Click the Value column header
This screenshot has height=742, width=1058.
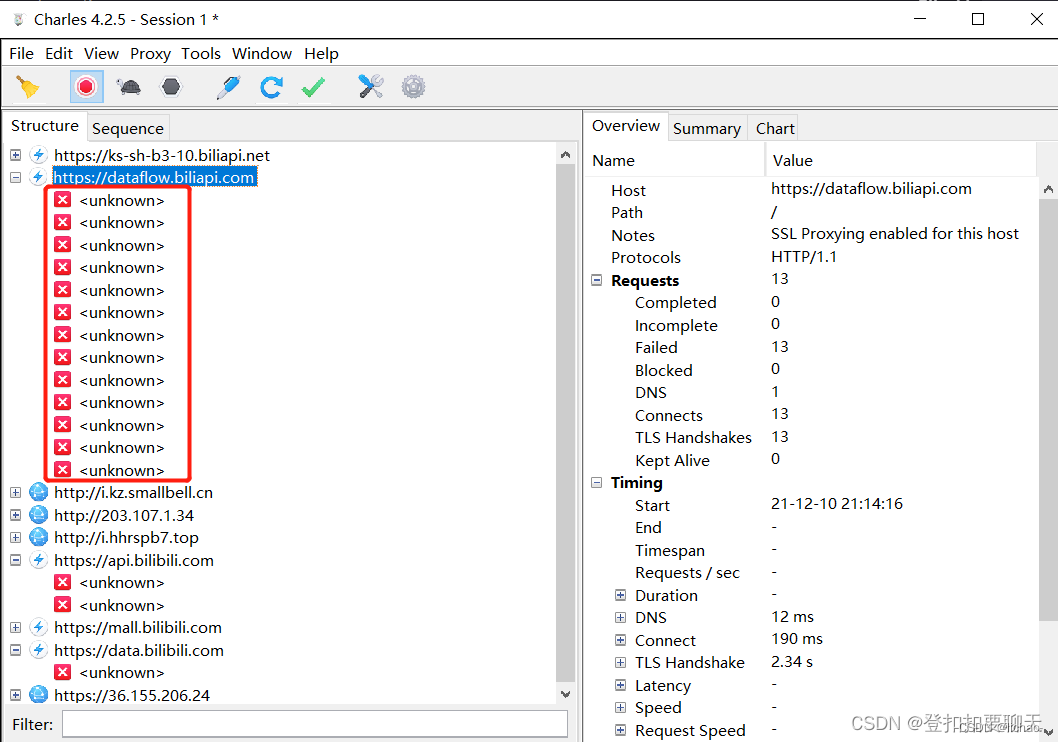click(901, 161)
